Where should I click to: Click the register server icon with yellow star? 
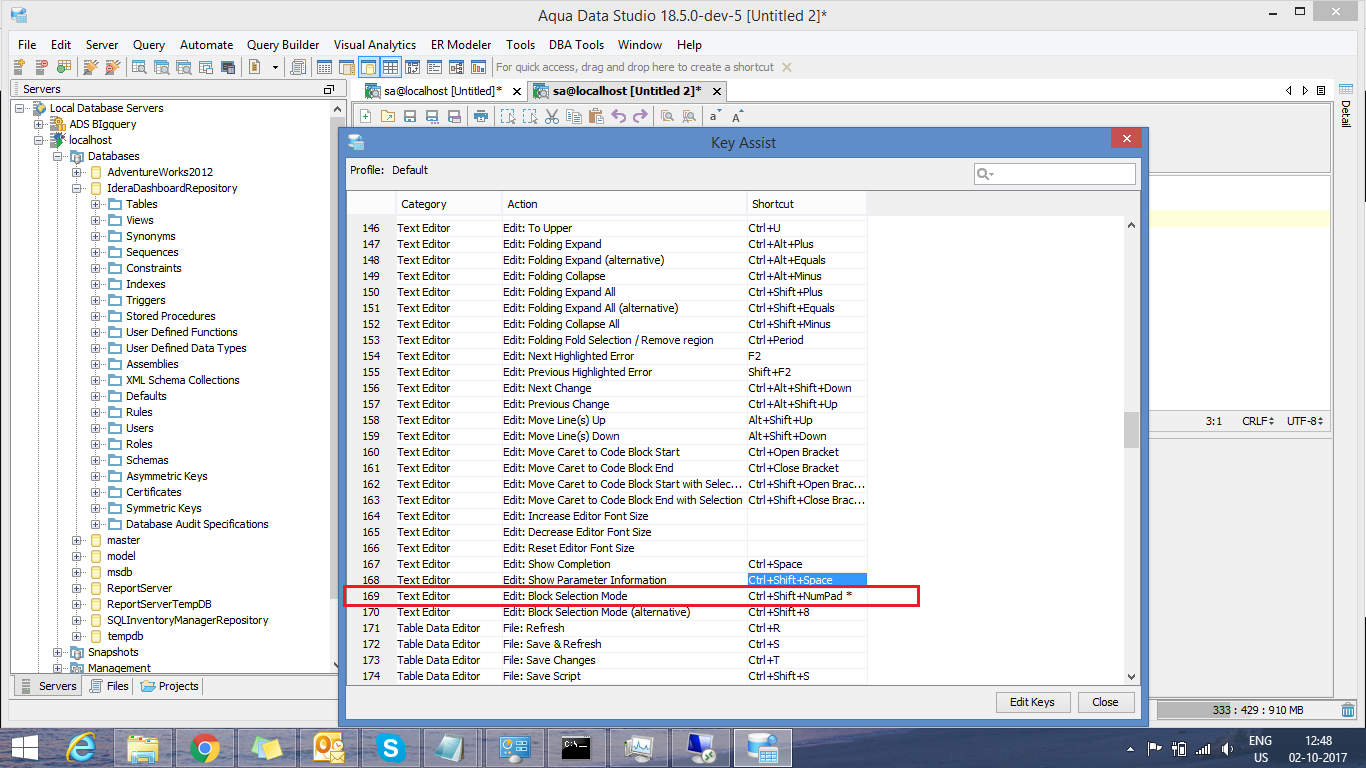tap(19, 67)
